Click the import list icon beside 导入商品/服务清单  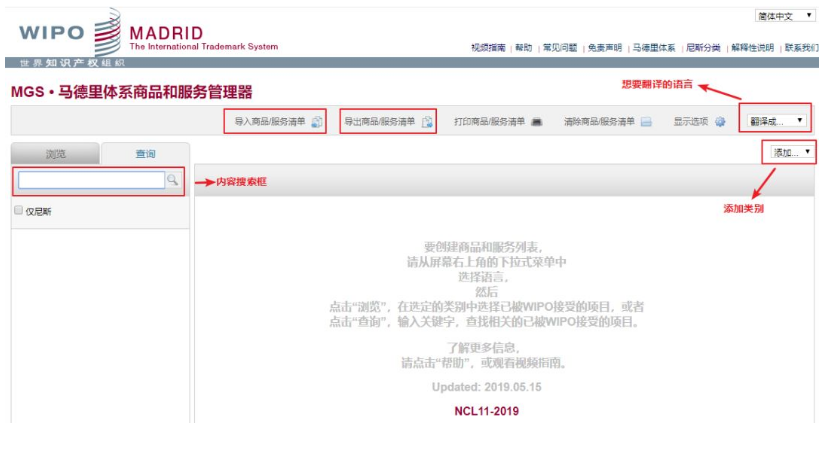point(317,122)
